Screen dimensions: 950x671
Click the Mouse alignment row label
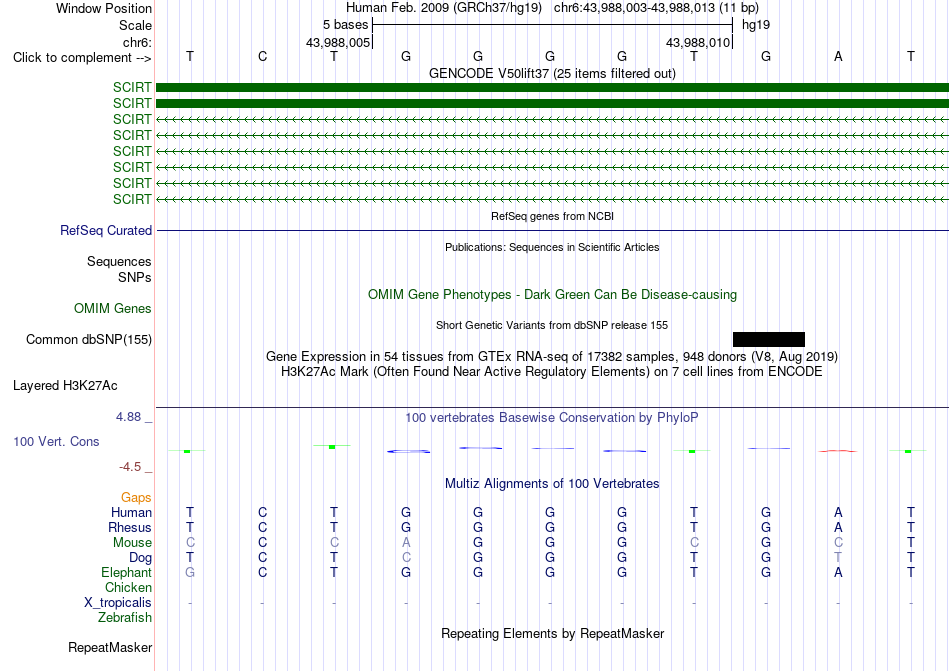tap(132, 543)
